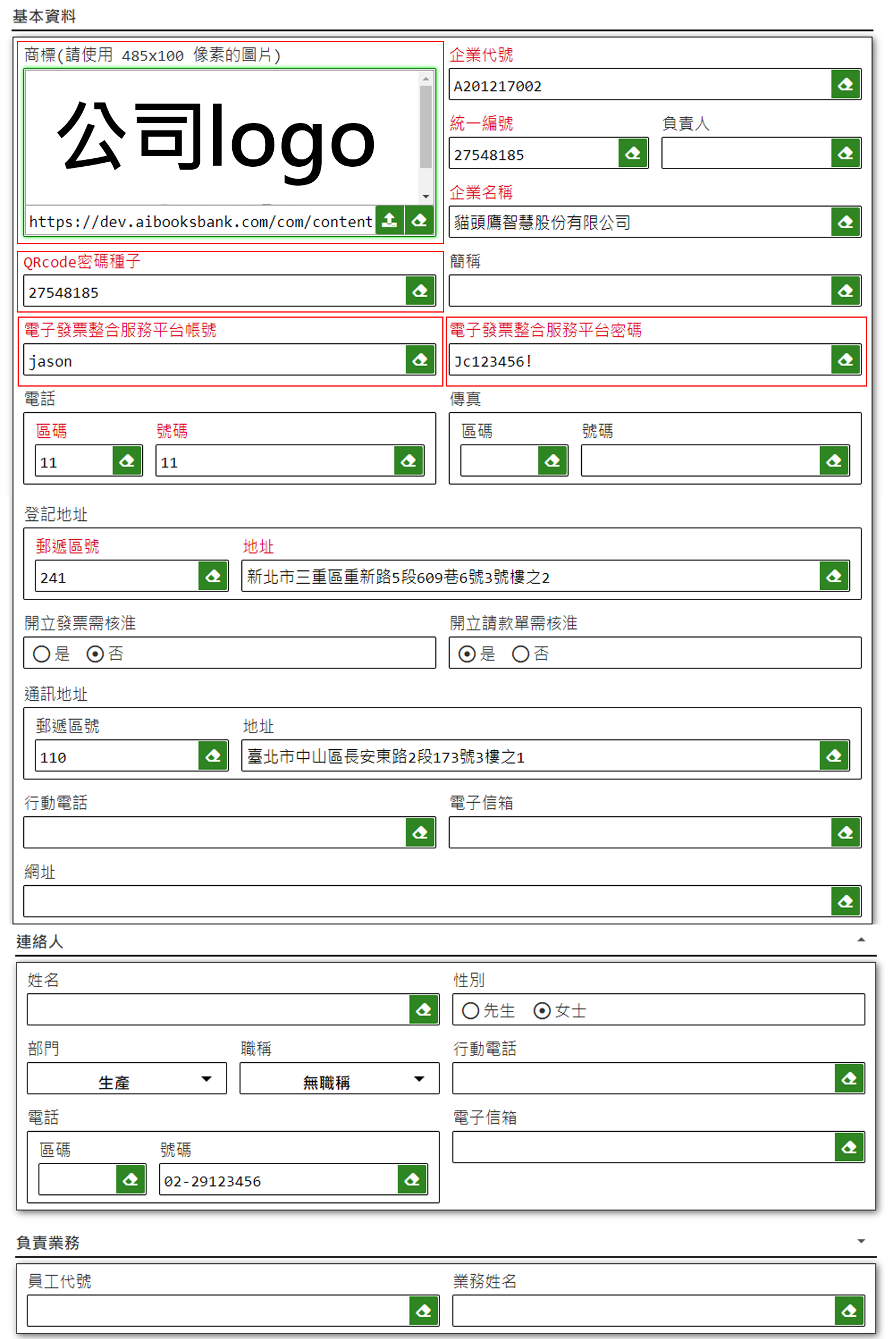Clear the 電子發票平台密碼 eraser icon
This screenshot has height=1339, width=896.
pyautogui.click(x=846, y=359)
